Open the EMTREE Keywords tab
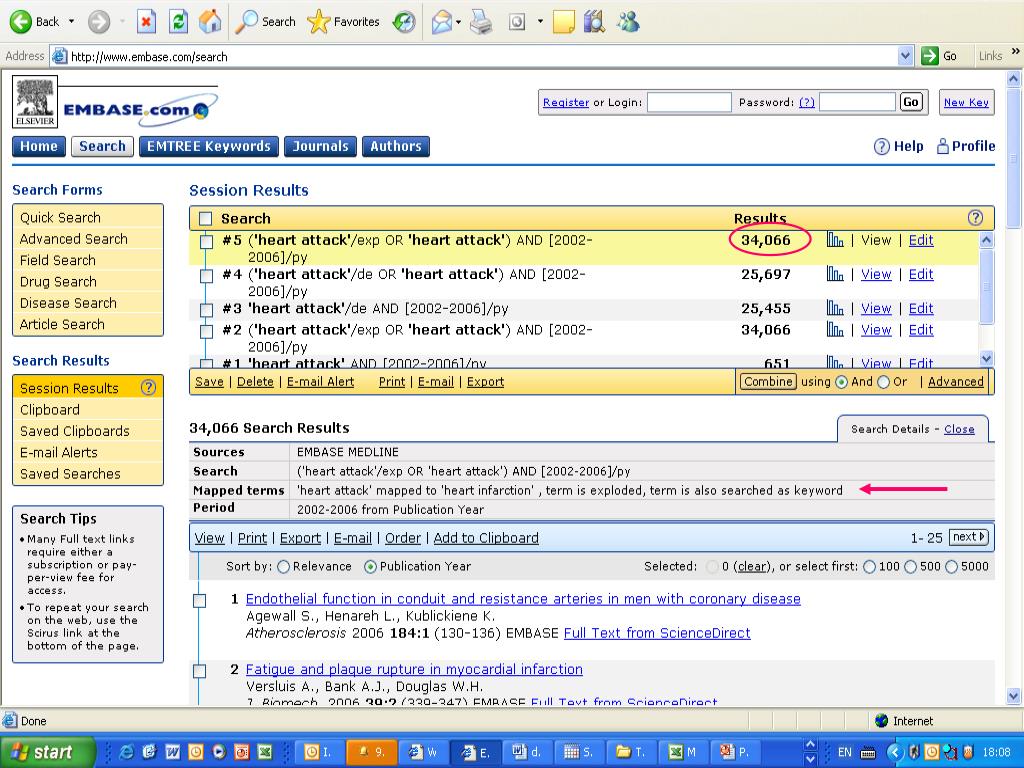This screenshot has height=768, width=1024. (209, 146)
